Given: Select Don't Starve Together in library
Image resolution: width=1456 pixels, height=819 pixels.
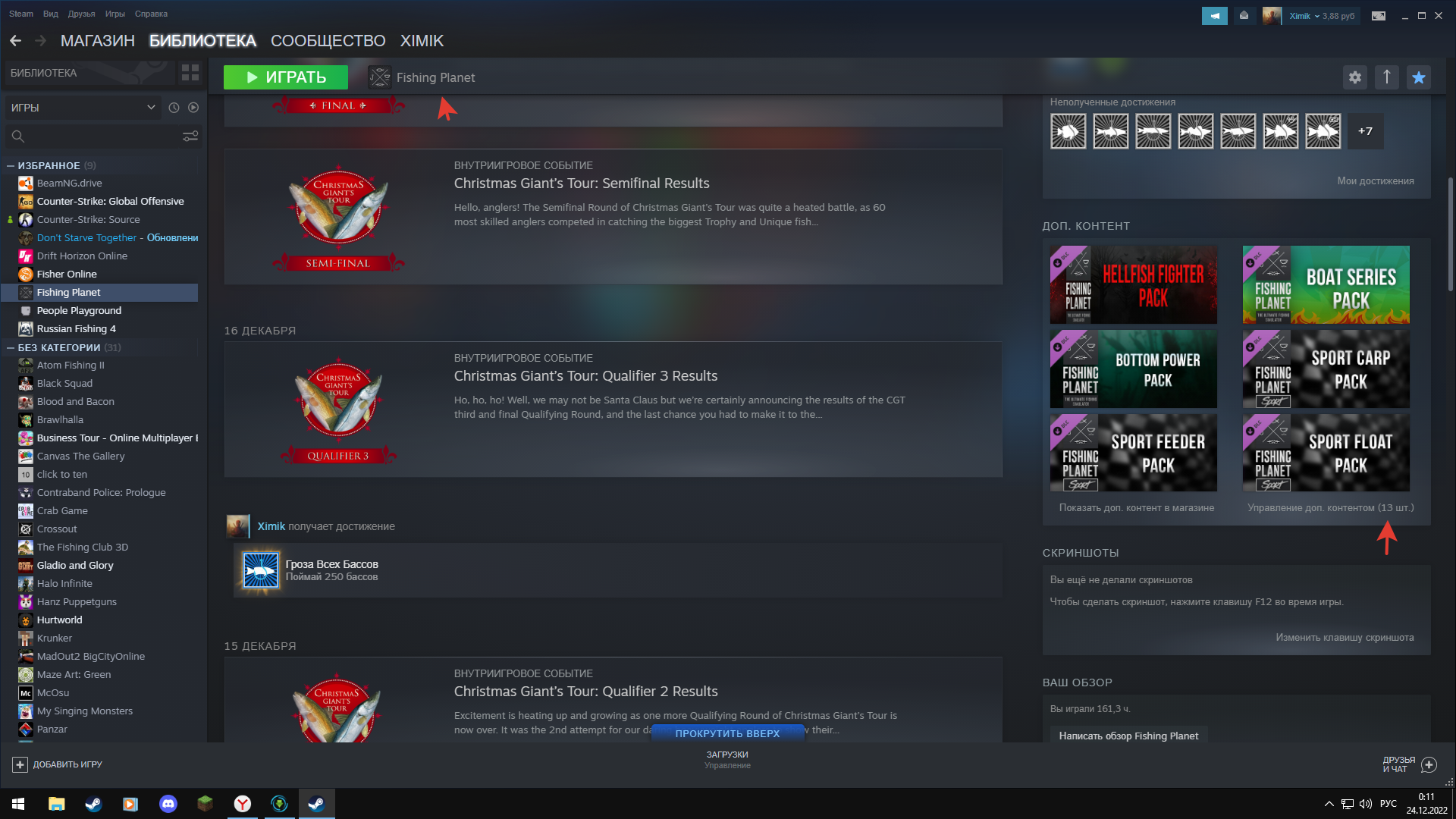Looking at the screenshot, I should [101, 238].
